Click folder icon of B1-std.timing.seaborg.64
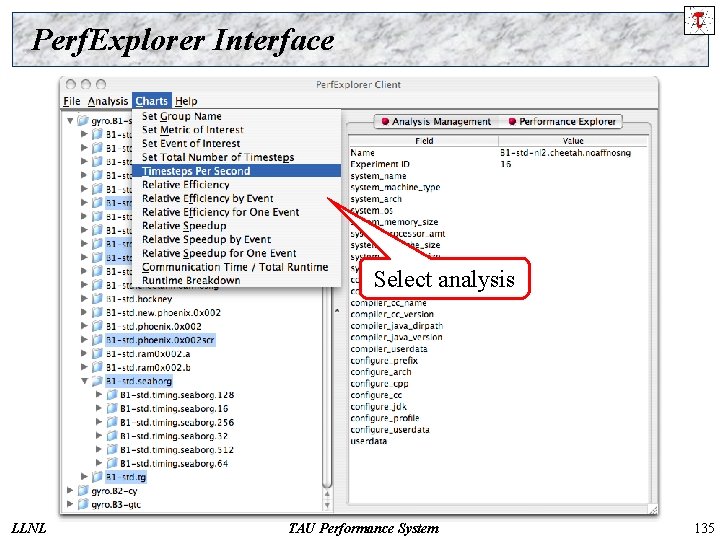720x540 pixels. (112, 463)
